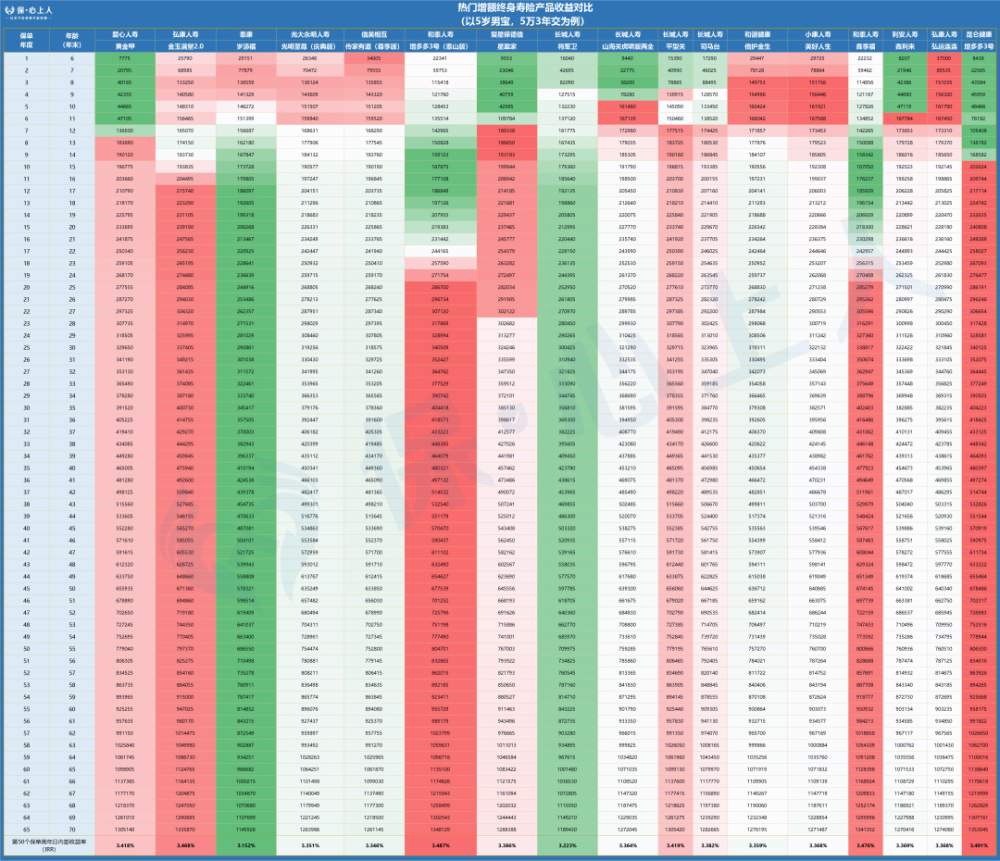Click the 昆仑健康 company header

[x=979, y=34]
